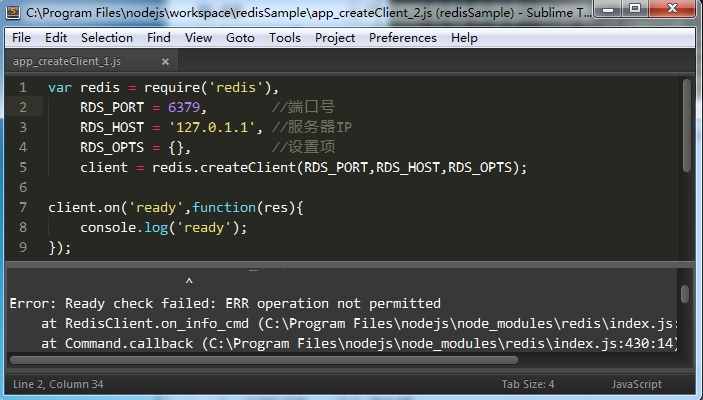Open the Goto menu
Image resolution: width=703 pixels, height=400 pixels.
click(x=240, y=38)
